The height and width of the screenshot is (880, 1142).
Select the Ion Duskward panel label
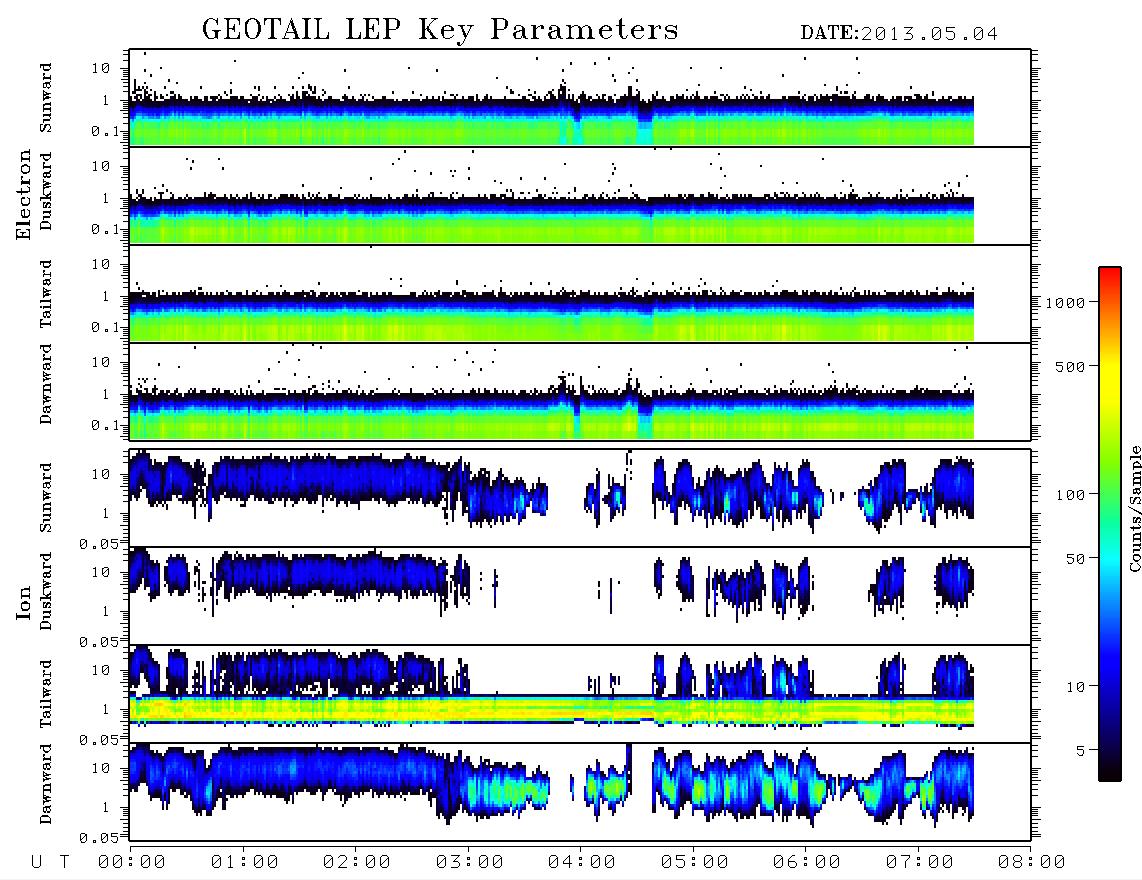pos(46,592)
